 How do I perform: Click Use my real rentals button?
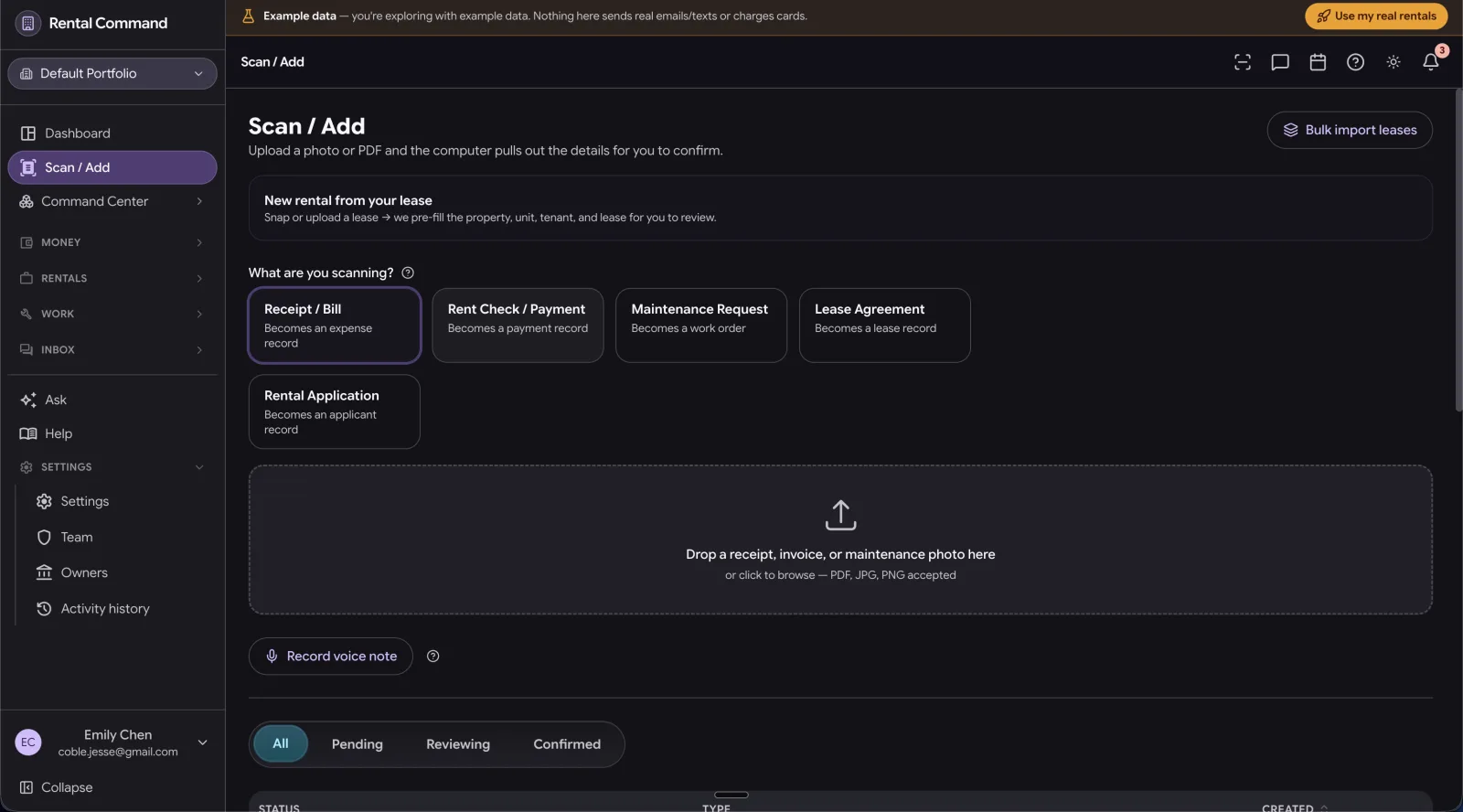pyautogui.click(x=1376, y=16)
